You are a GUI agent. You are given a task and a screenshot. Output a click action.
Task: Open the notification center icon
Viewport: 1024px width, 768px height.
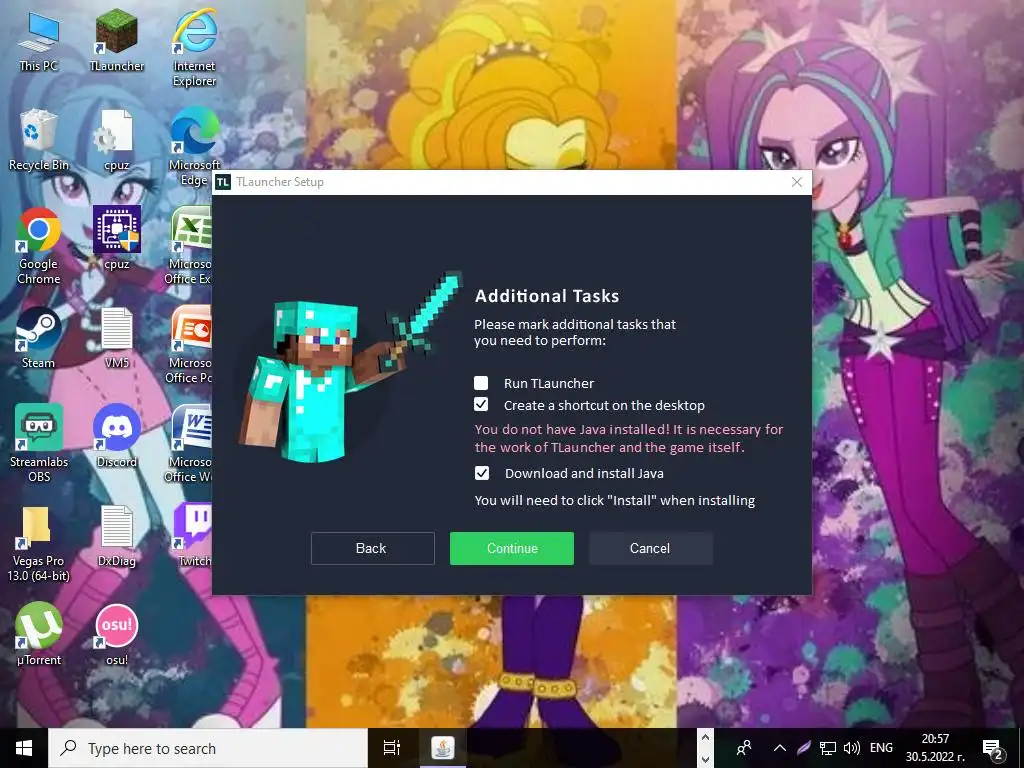click(993, 748)
